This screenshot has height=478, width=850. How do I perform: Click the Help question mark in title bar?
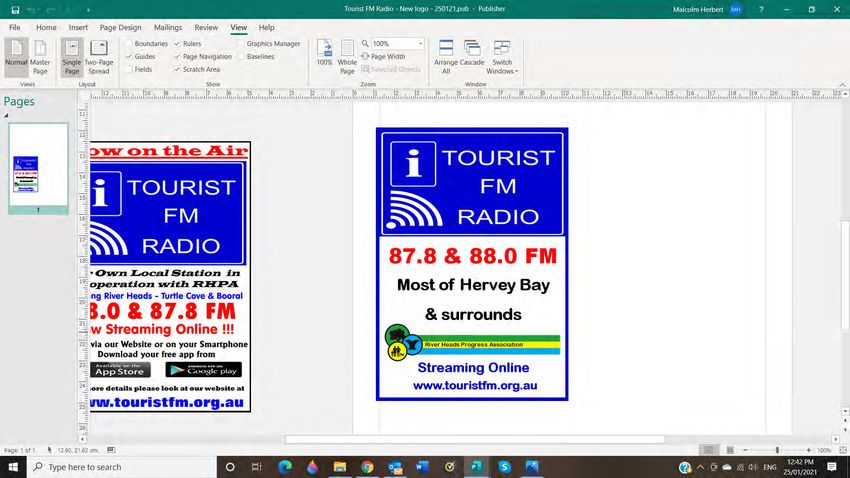click(761, 9)
